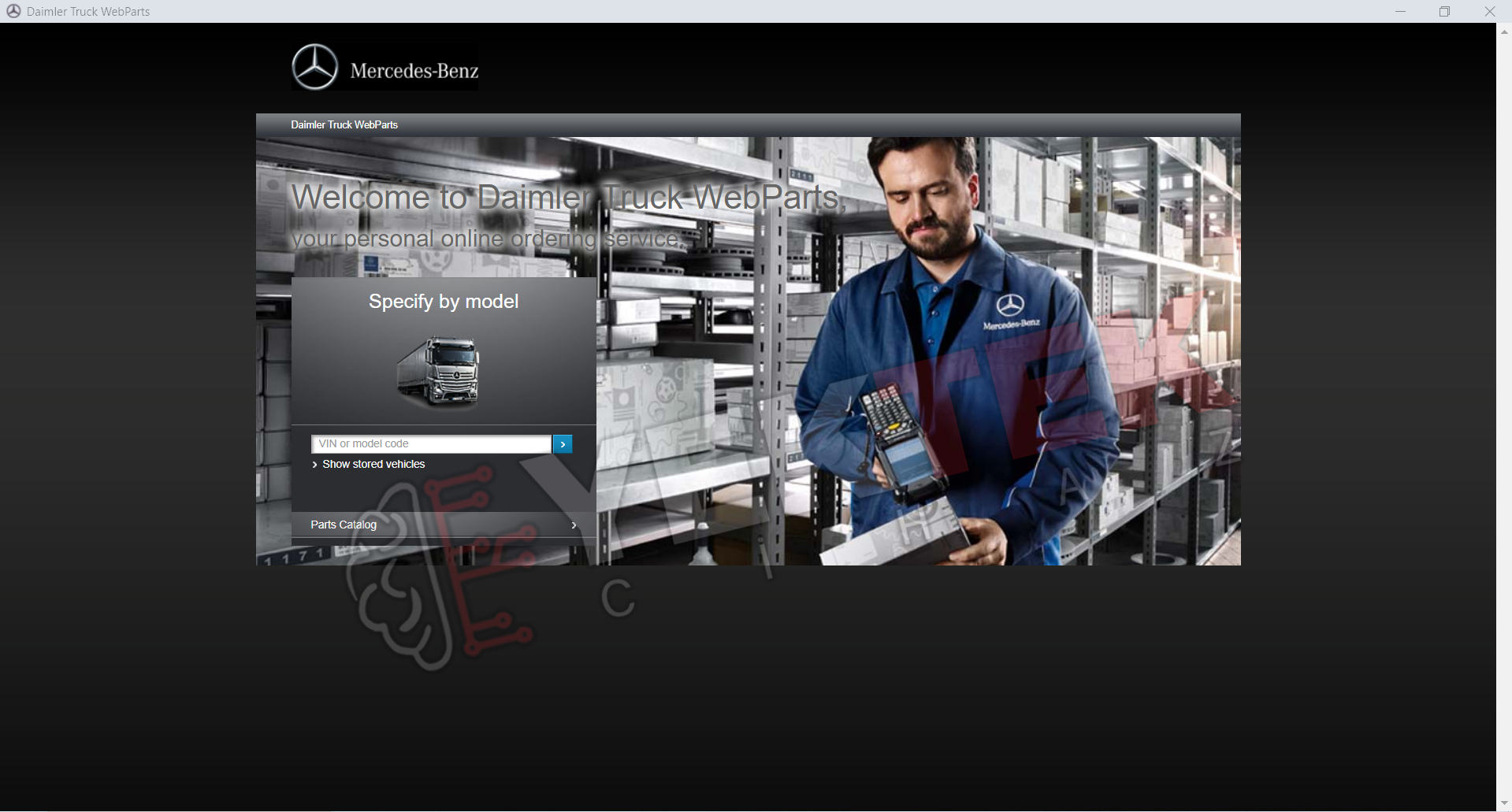Image resolution: width=1512 pixels, height=812 pixels.
Task: Click the blue arrow button beside the VIN field
Action: click(563, 444)
